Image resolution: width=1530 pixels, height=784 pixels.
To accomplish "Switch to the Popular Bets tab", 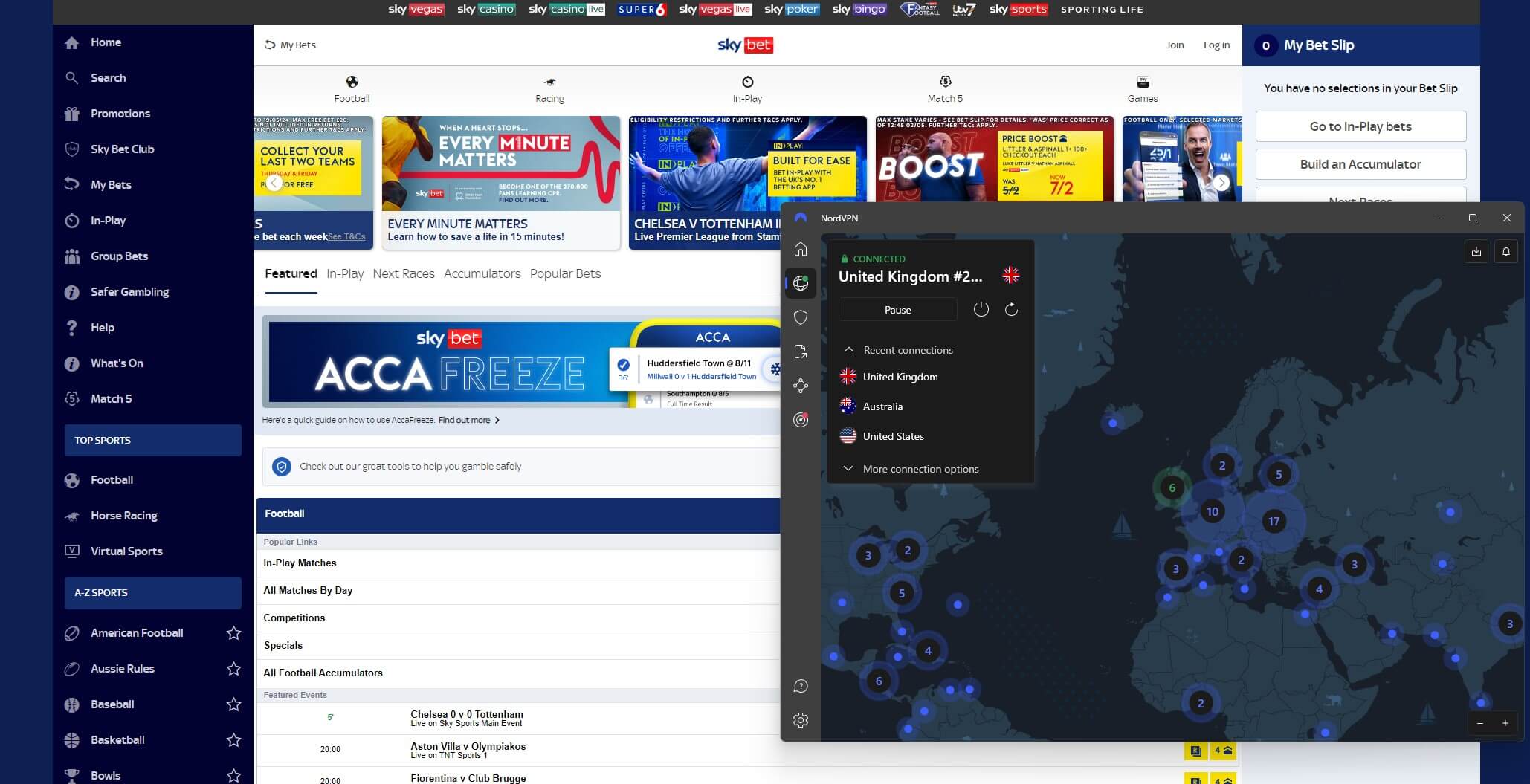I will 565,273.
